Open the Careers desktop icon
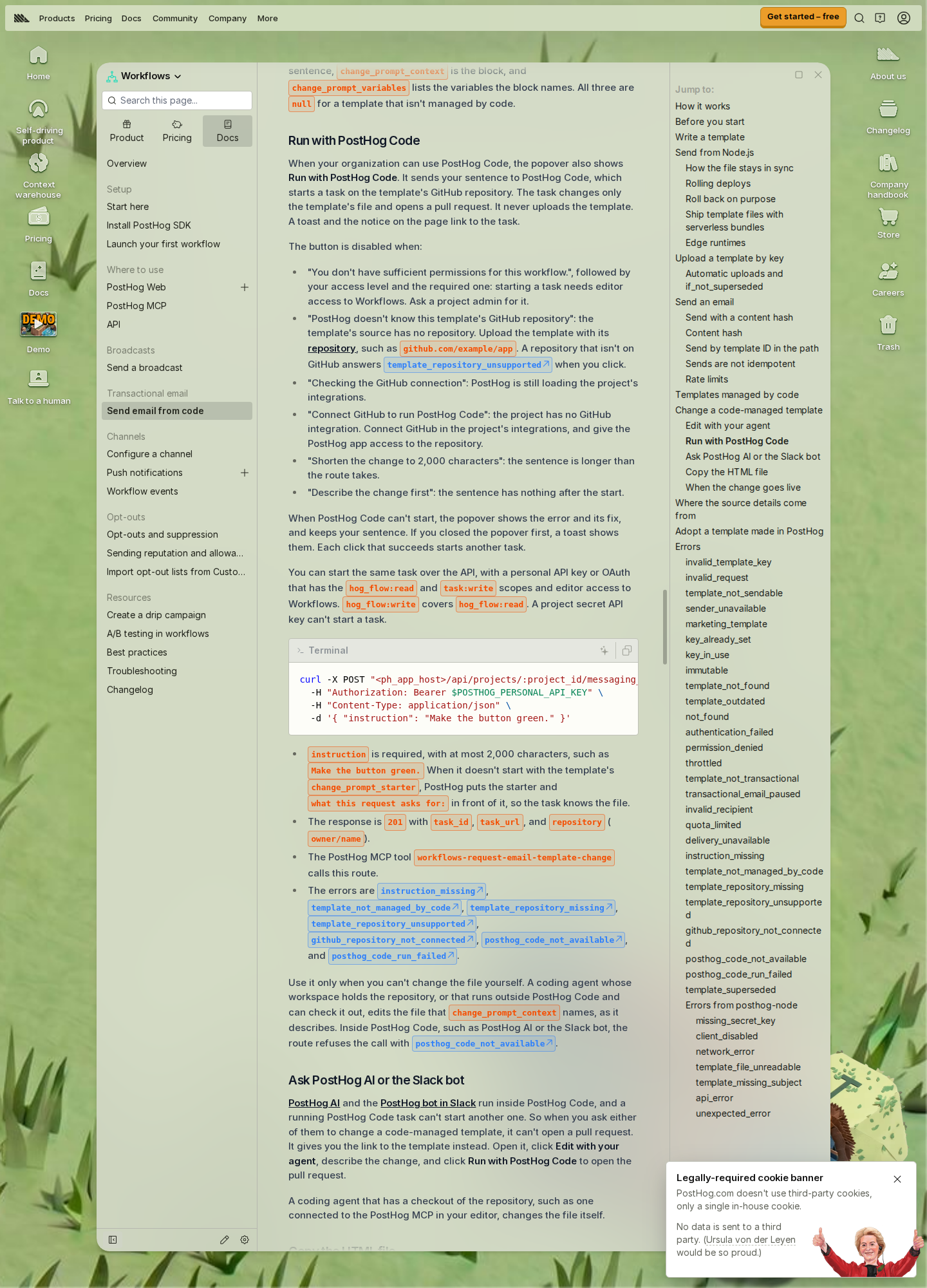 click(888, 279)
